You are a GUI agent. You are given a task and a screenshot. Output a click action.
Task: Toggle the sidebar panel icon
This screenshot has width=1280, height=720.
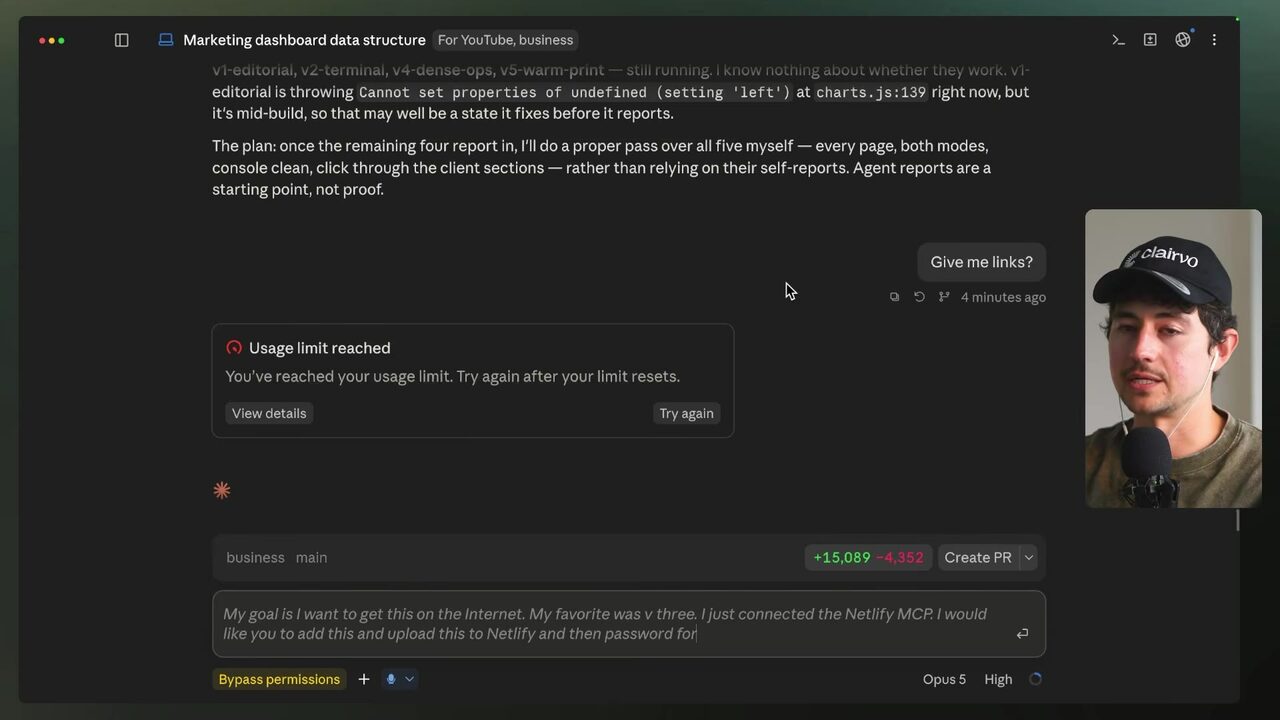pyautogui.click(x=122, y=40)
